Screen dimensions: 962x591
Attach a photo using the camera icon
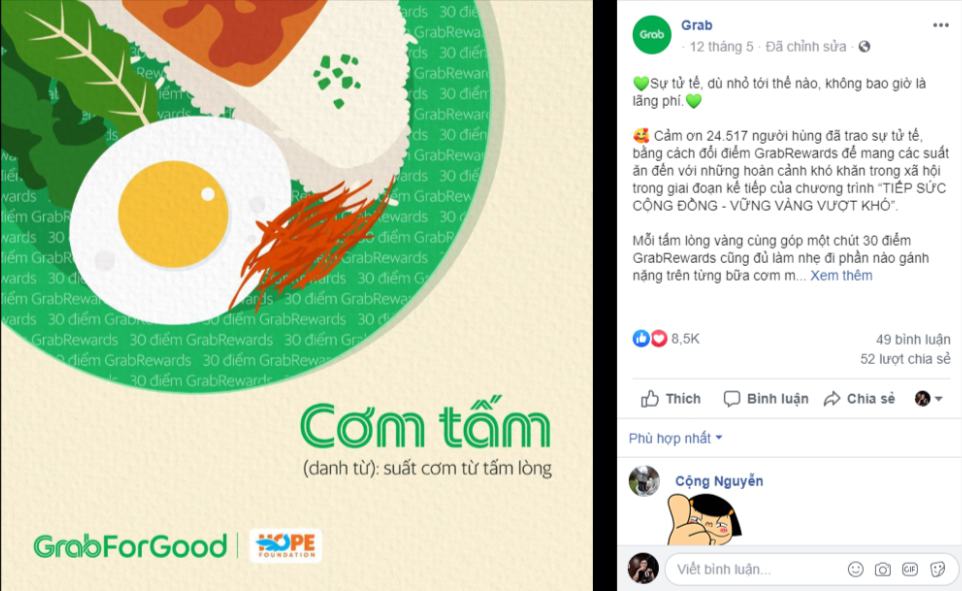click(x=882, y=570)
